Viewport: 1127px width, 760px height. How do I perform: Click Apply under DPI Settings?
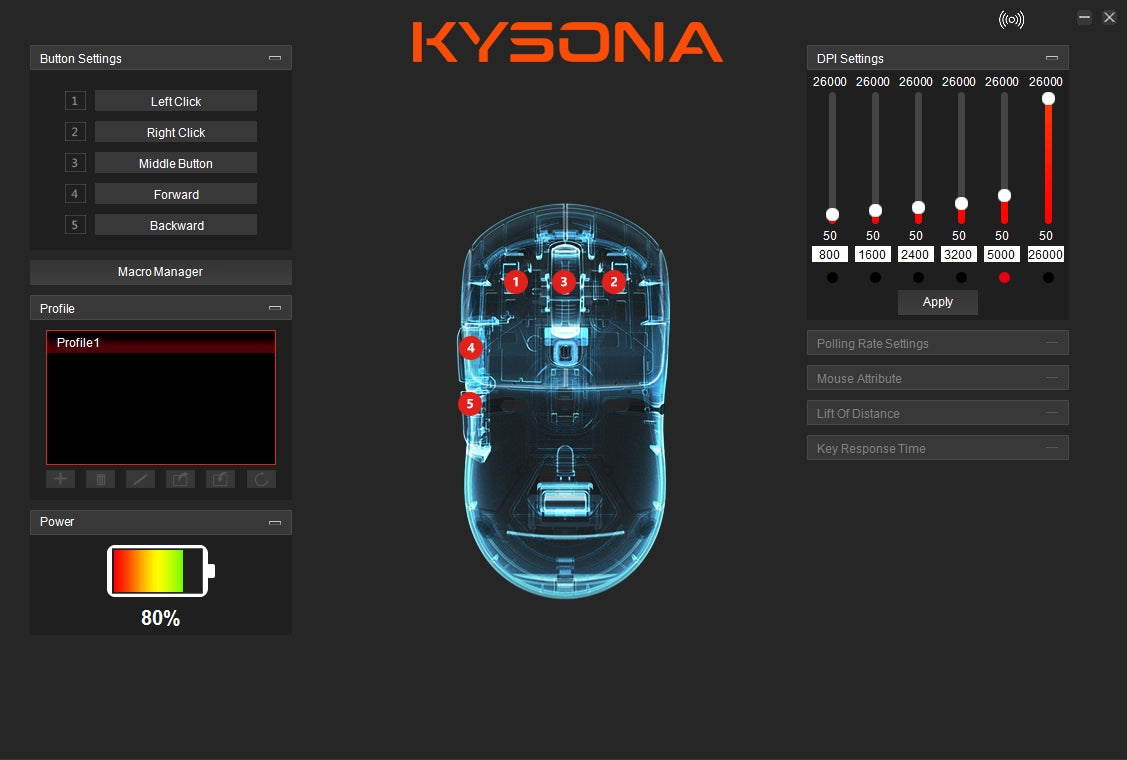click(937, 302)
